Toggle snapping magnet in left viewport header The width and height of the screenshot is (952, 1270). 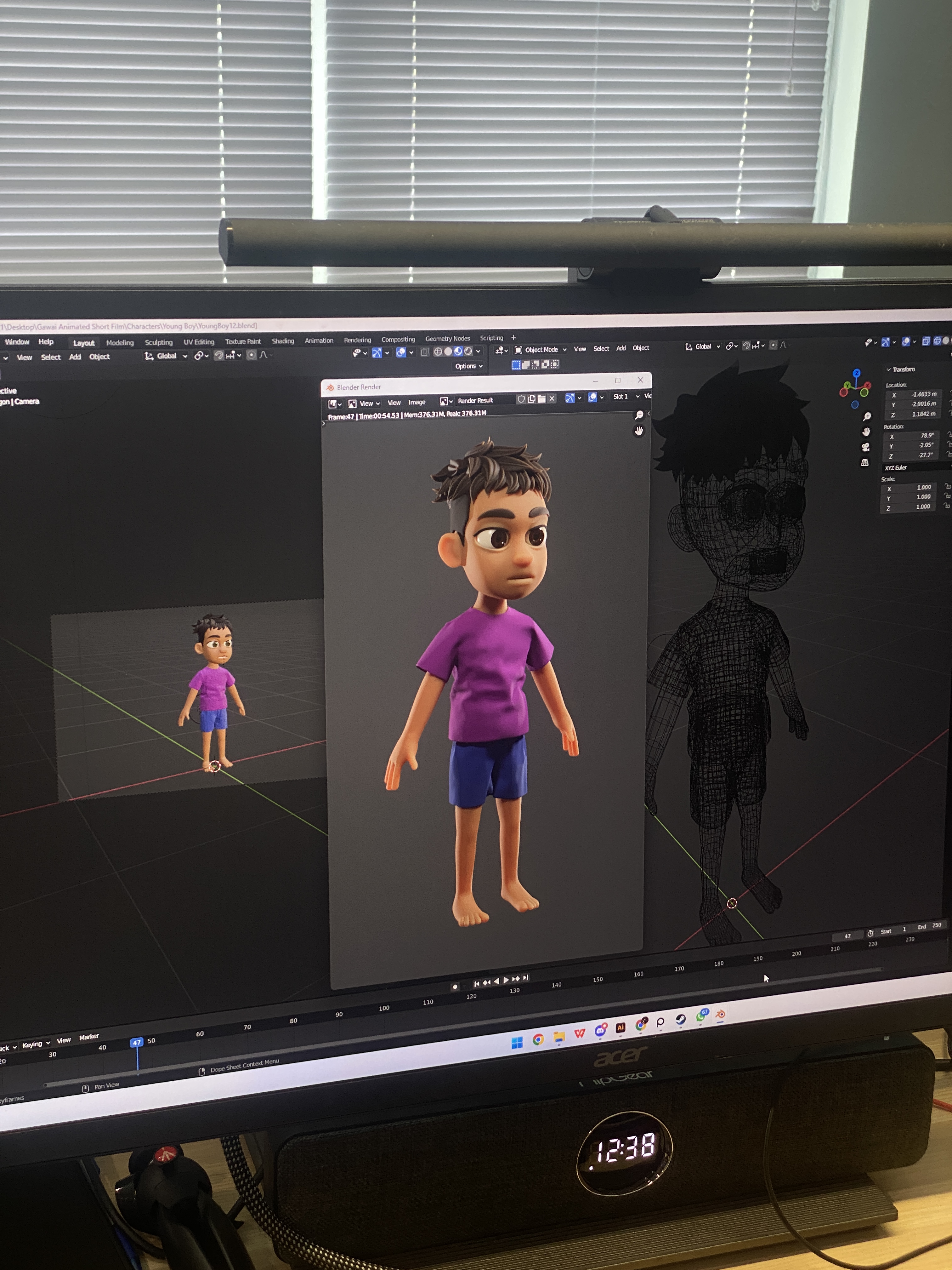[x=218, y=356]
